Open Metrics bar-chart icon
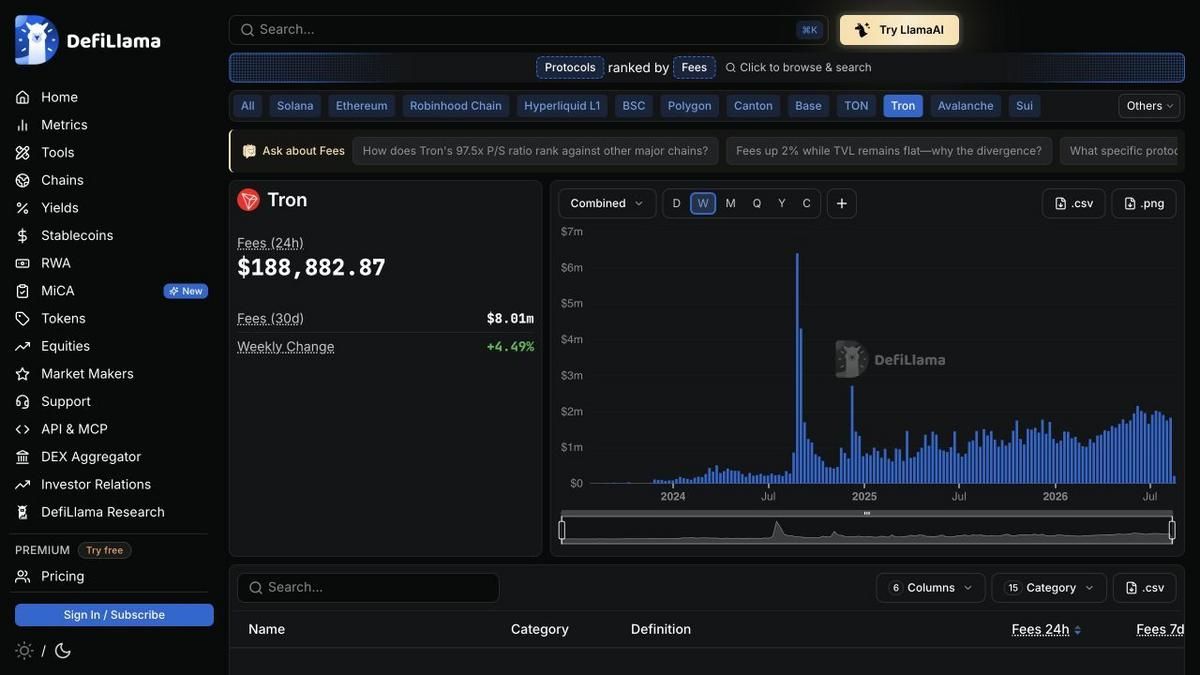This screenshot has height=675, width=1200. pyautogui.click(x=23, y=125)
